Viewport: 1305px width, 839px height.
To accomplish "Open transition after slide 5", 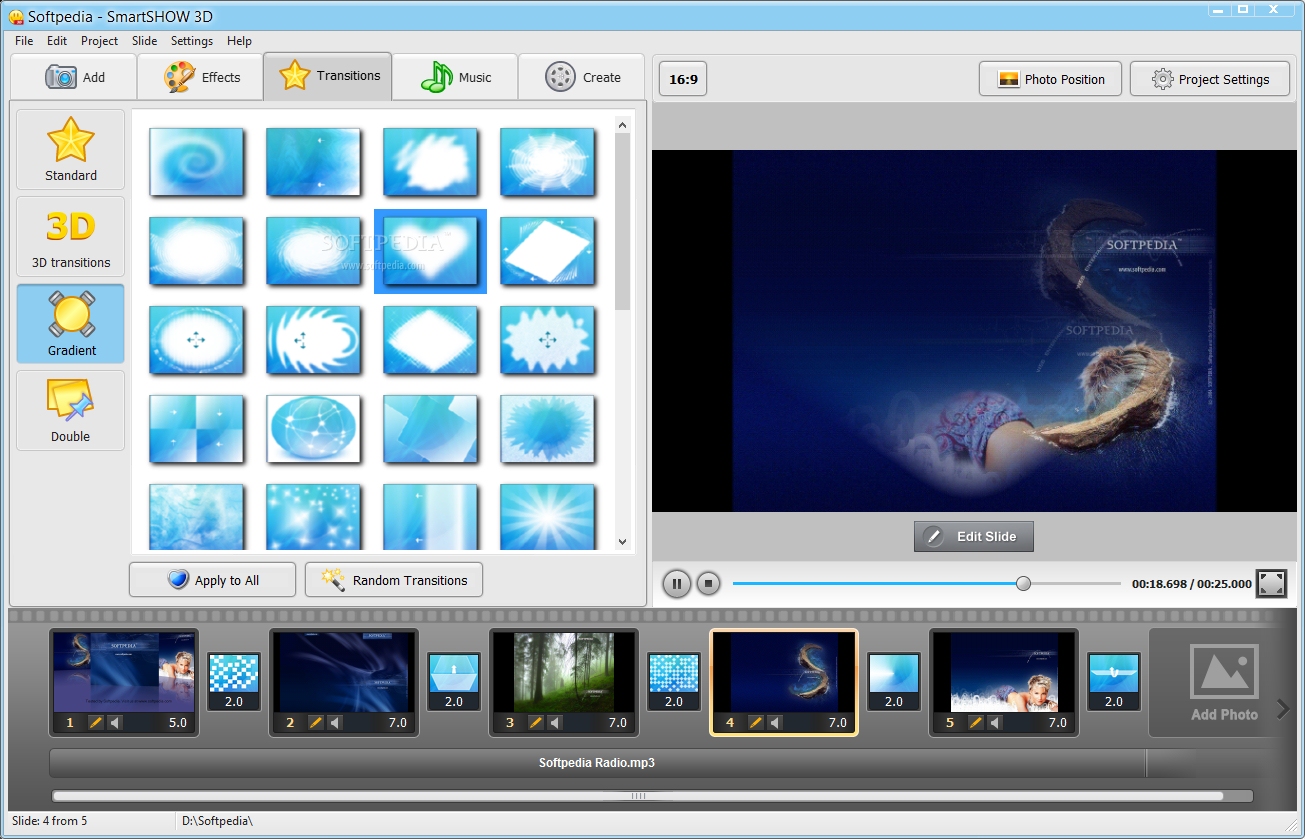I will [1114, 682].
